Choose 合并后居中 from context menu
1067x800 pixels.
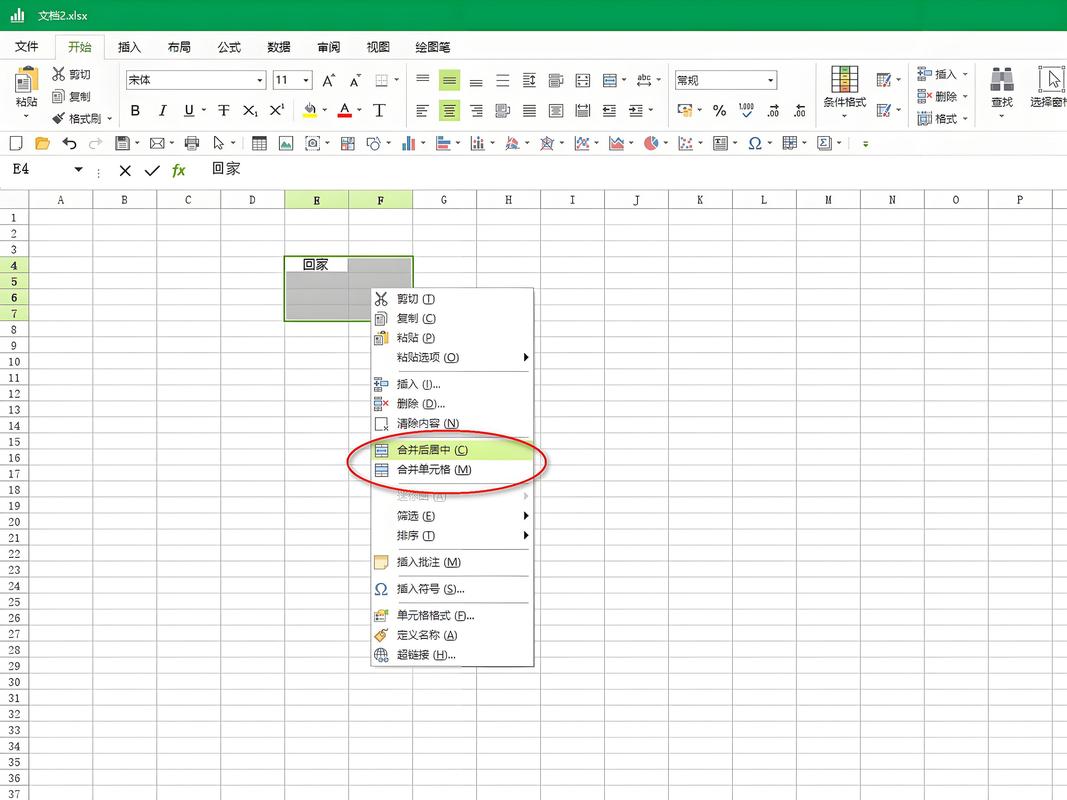(432, 451)
